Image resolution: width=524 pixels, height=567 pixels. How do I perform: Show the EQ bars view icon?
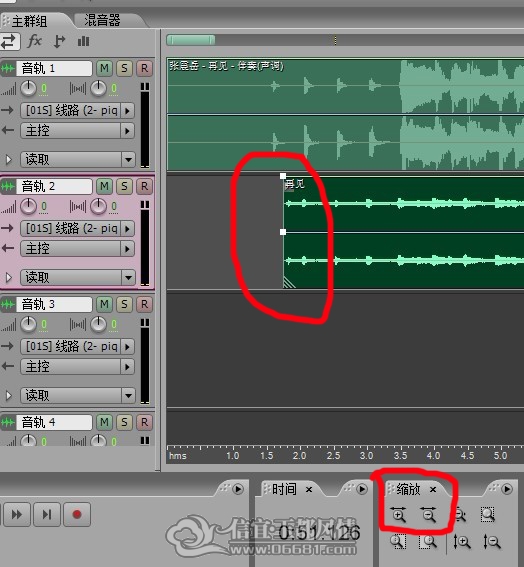pyautogui.click(x=84, y=41)
